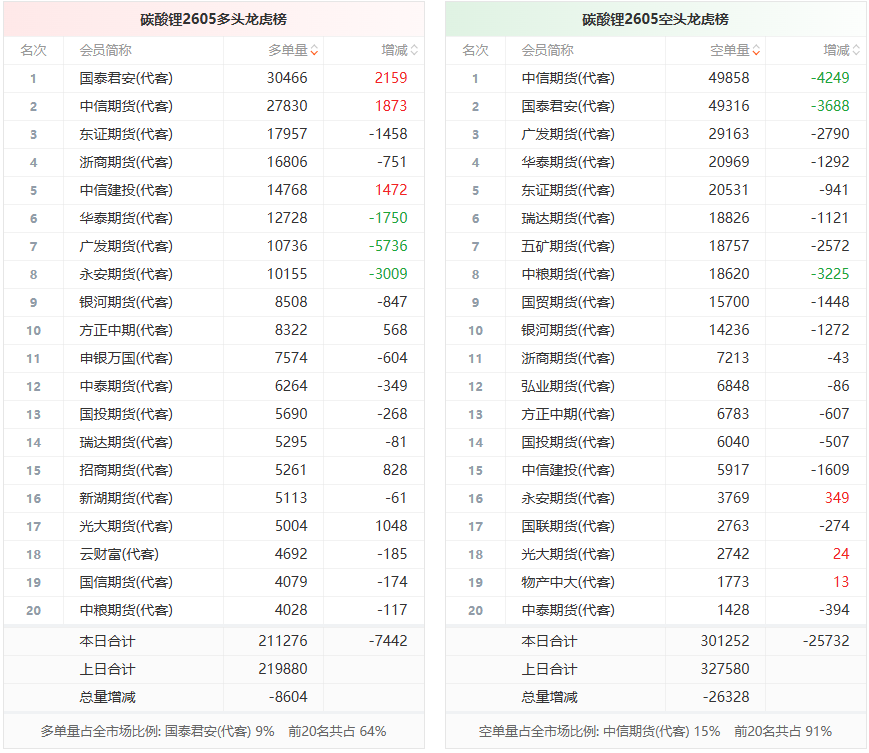Select 弘业期货(代客) row
This screenshot has width=869, height=753.
656,386
